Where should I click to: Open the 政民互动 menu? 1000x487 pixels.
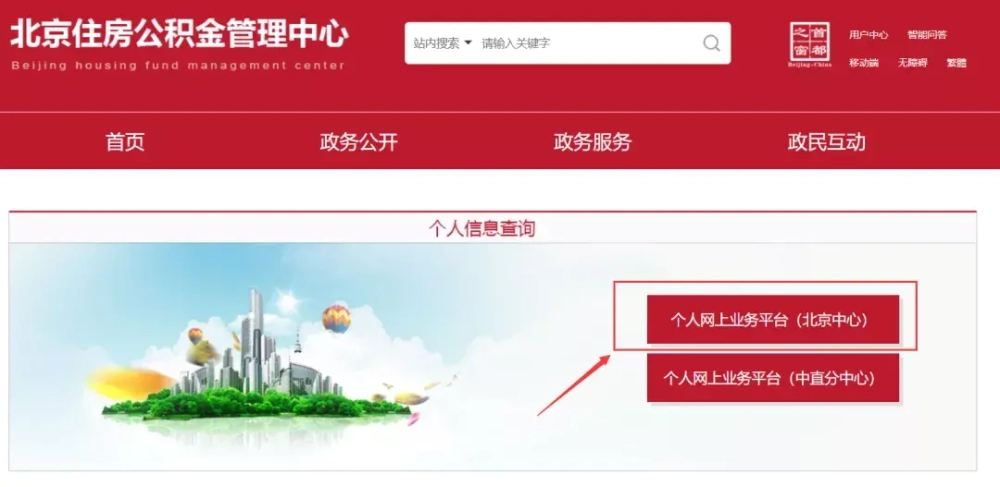pyautogui.click(x=826, y=142)
